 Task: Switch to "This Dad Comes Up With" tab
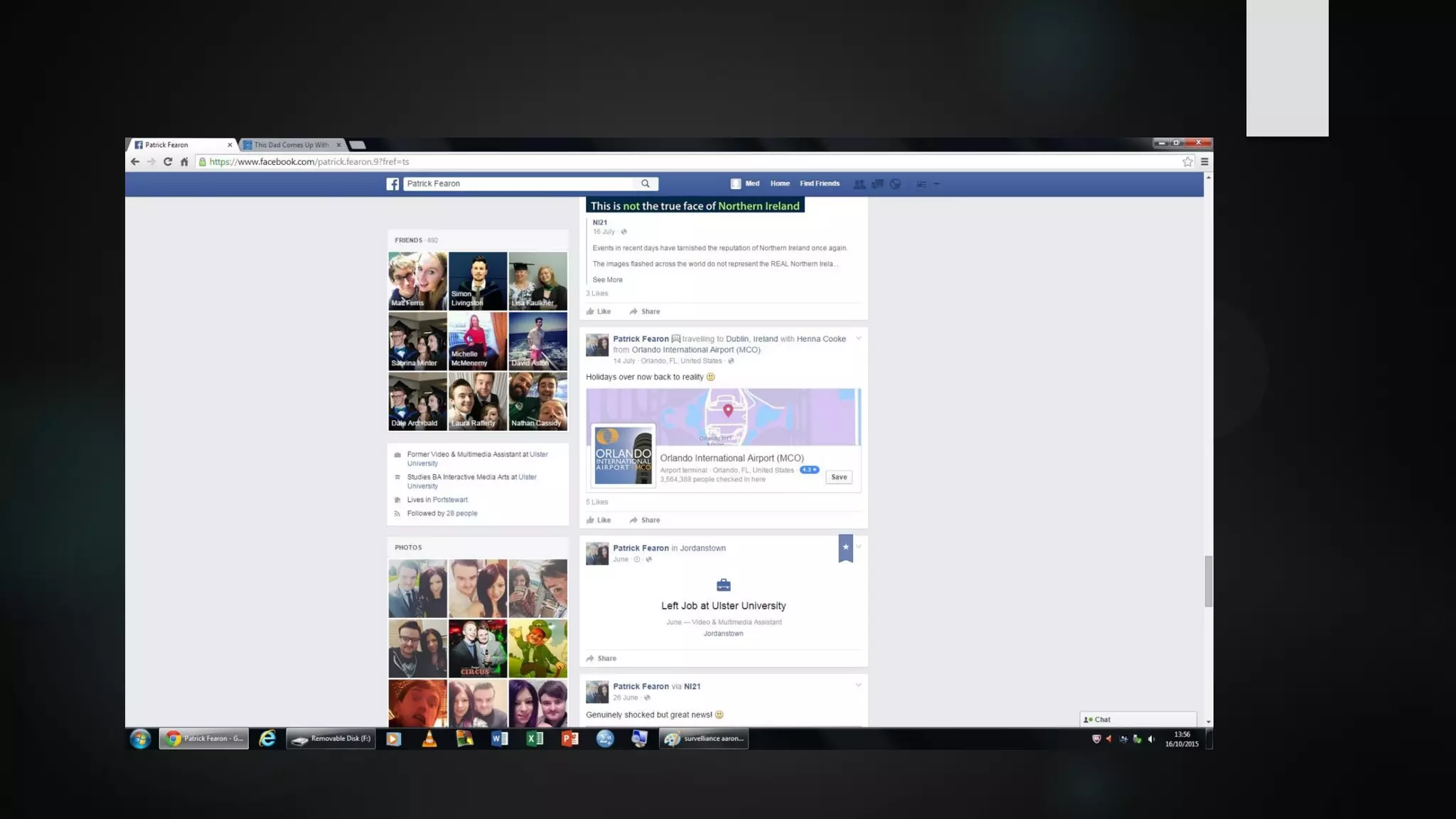tap(291, 145)
